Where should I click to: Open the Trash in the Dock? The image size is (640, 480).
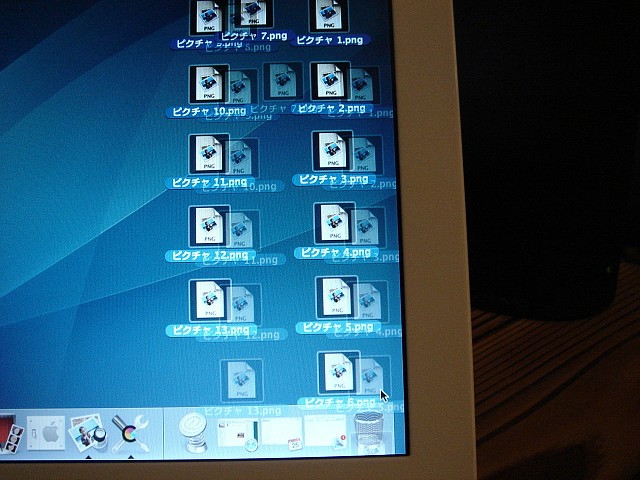point(368,432)
